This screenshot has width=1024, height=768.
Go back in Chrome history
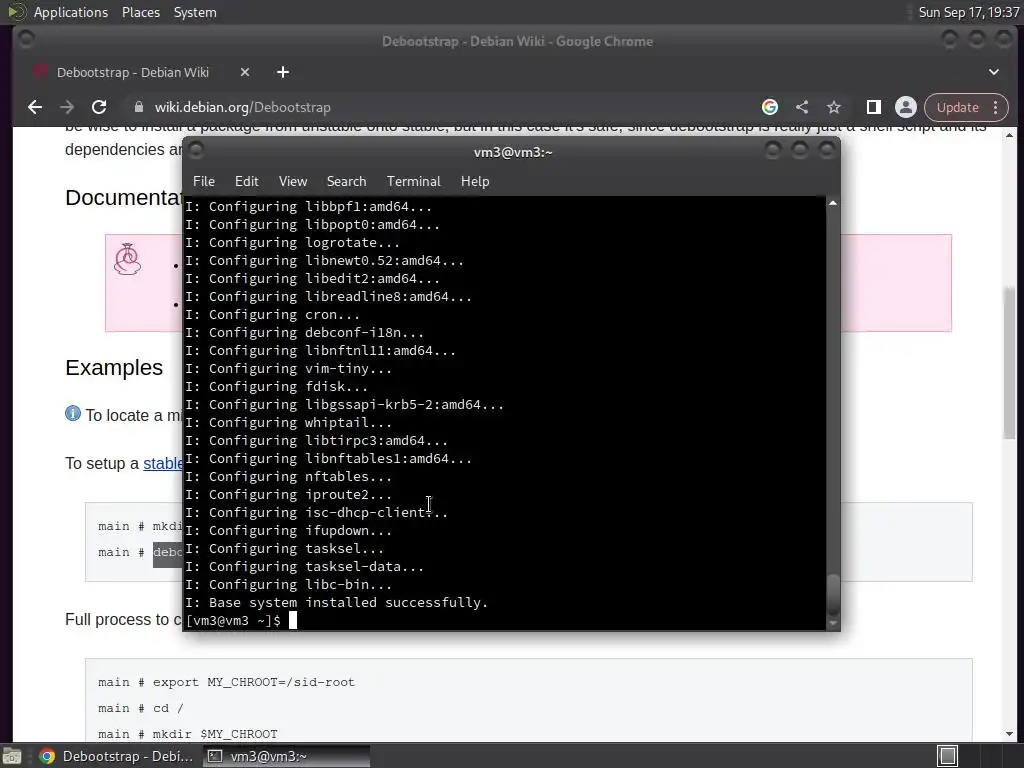(x=35, y=107)
